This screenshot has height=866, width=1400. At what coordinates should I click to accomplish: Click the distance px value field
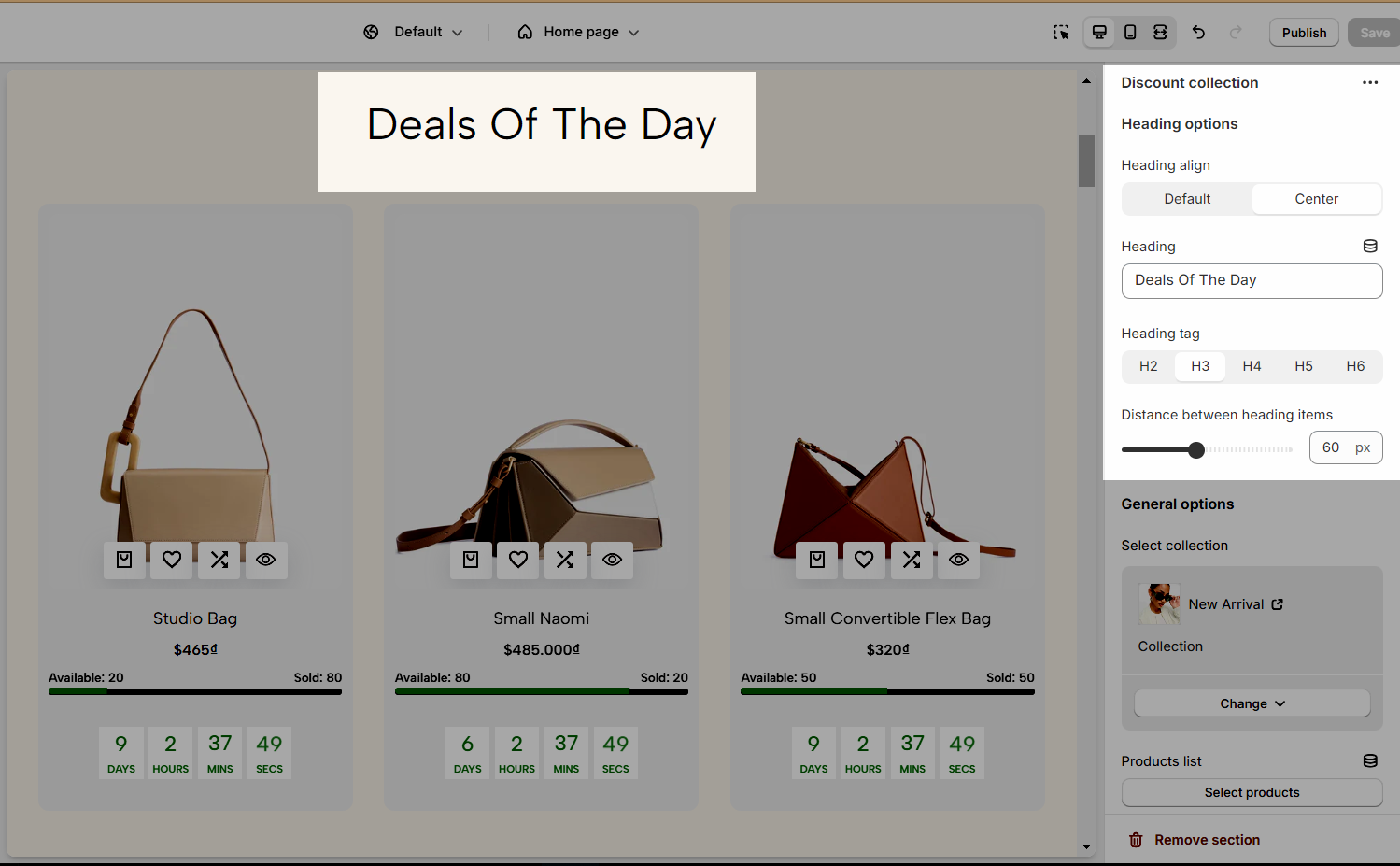point(1346,447)
